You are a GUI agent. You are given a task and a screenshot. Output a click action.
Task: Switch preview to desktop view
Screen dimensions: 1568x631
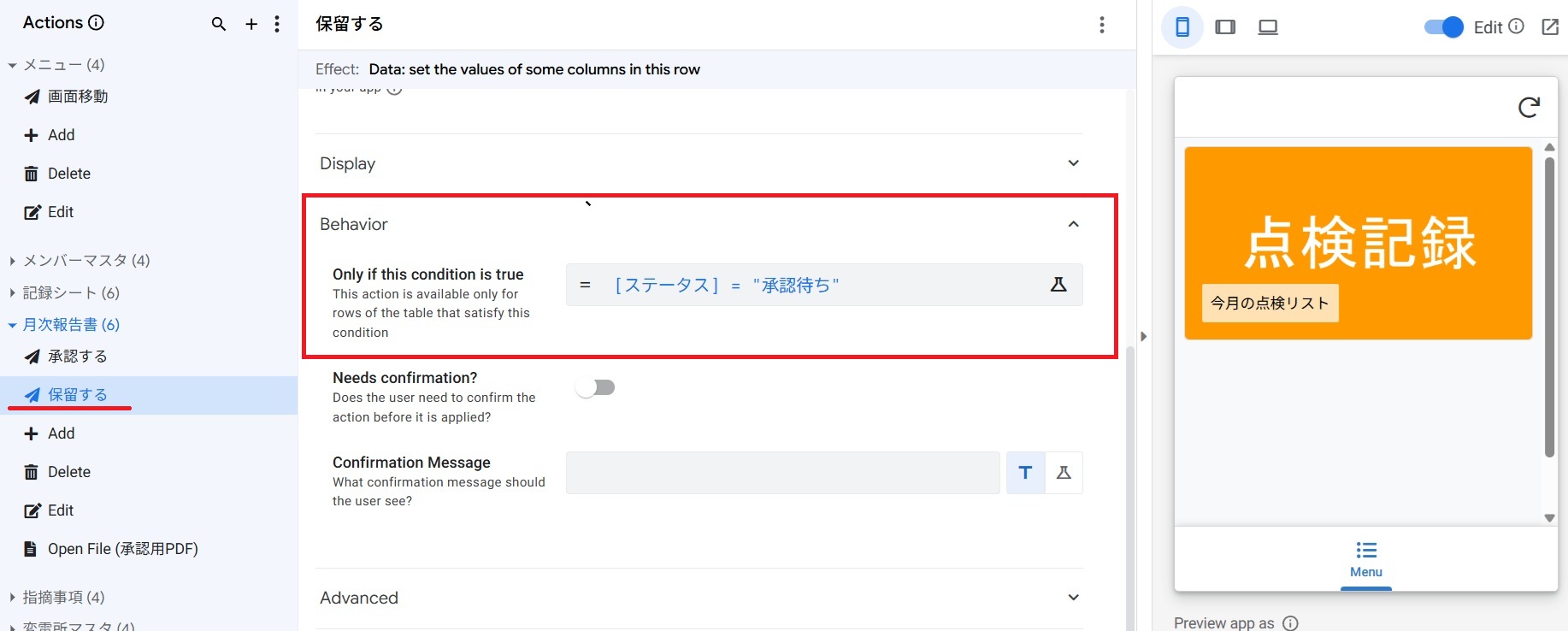(x=1268, y=27)
